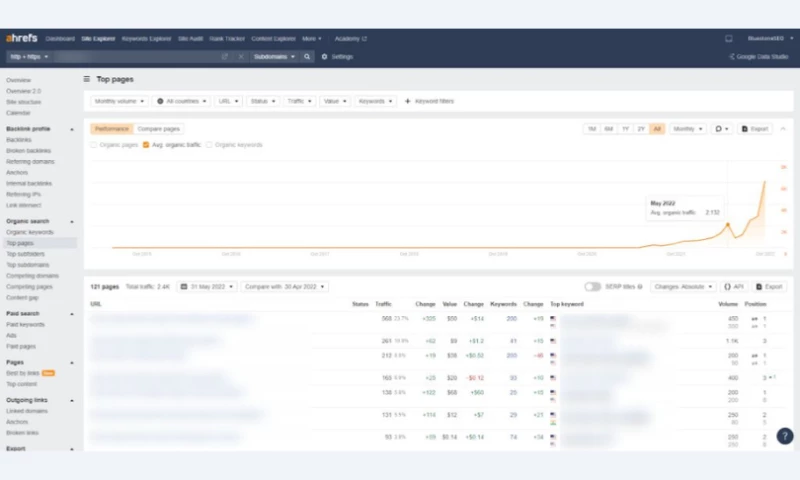This screenshot has width=800, height=480.
Task: Open the Site Explorer tab
Action: 98,39
